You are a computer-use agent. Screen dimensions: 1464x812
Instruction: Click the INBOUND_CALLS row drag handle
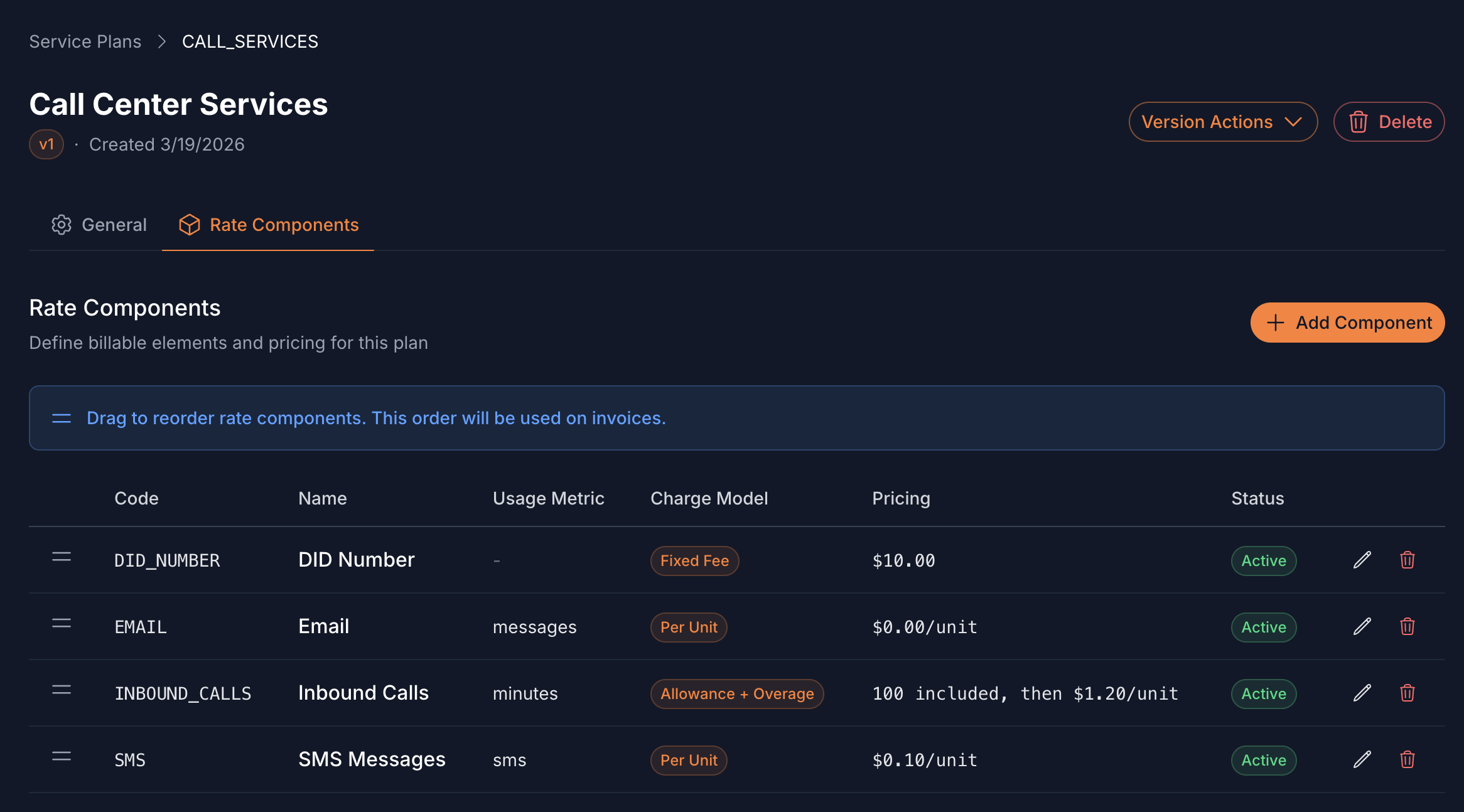coord(62,690)
